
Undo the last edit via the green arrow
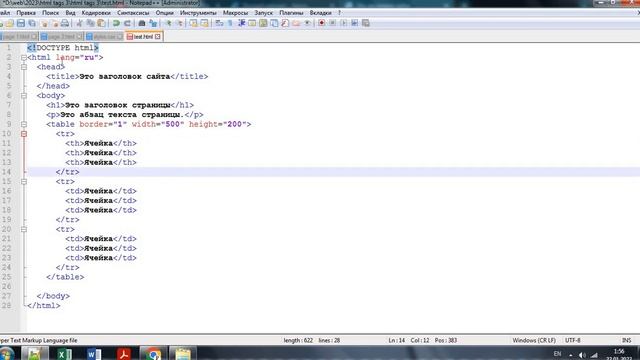(x=116, y=23)
